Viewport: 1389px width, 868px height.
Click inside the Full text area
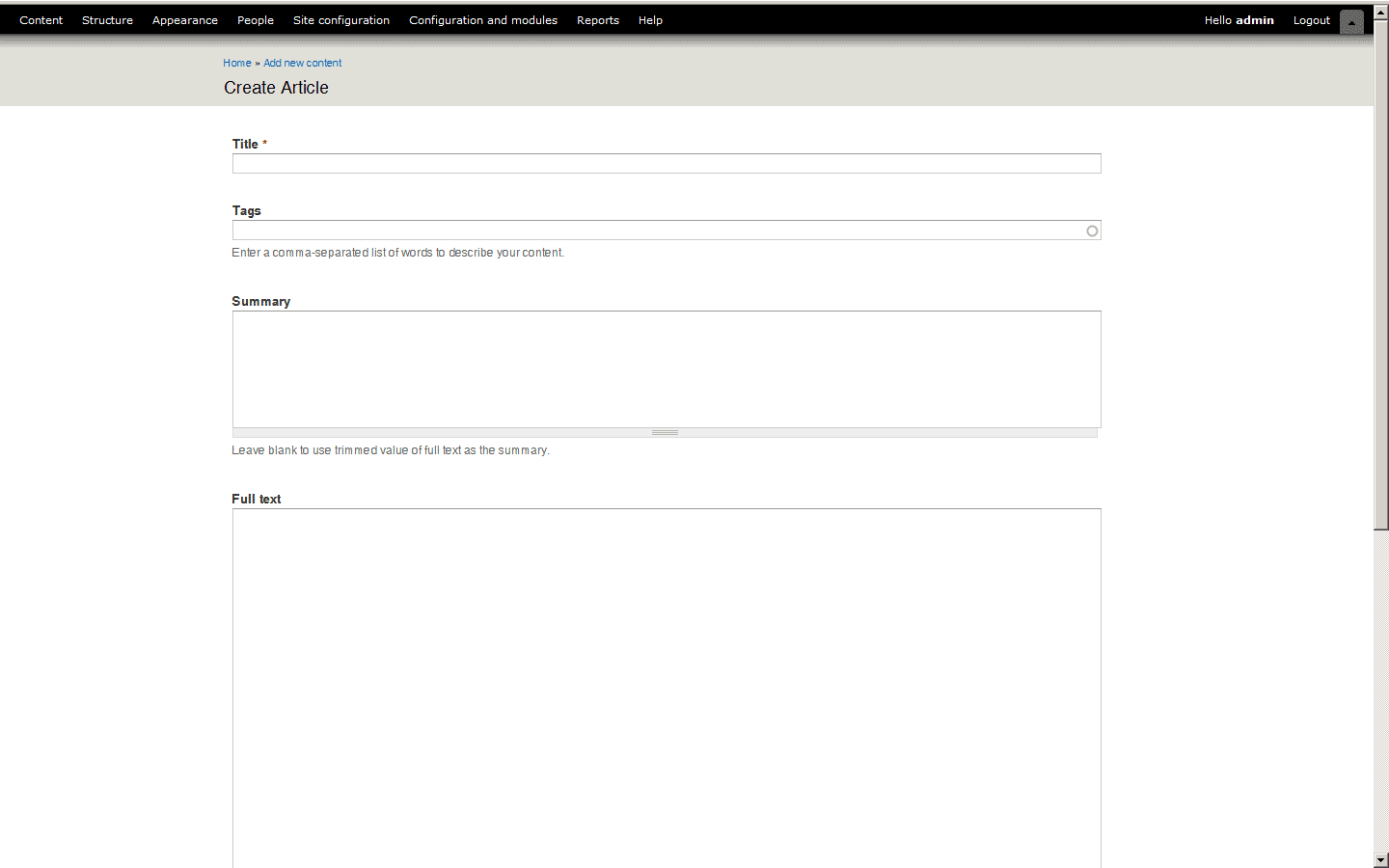[666, 685]
